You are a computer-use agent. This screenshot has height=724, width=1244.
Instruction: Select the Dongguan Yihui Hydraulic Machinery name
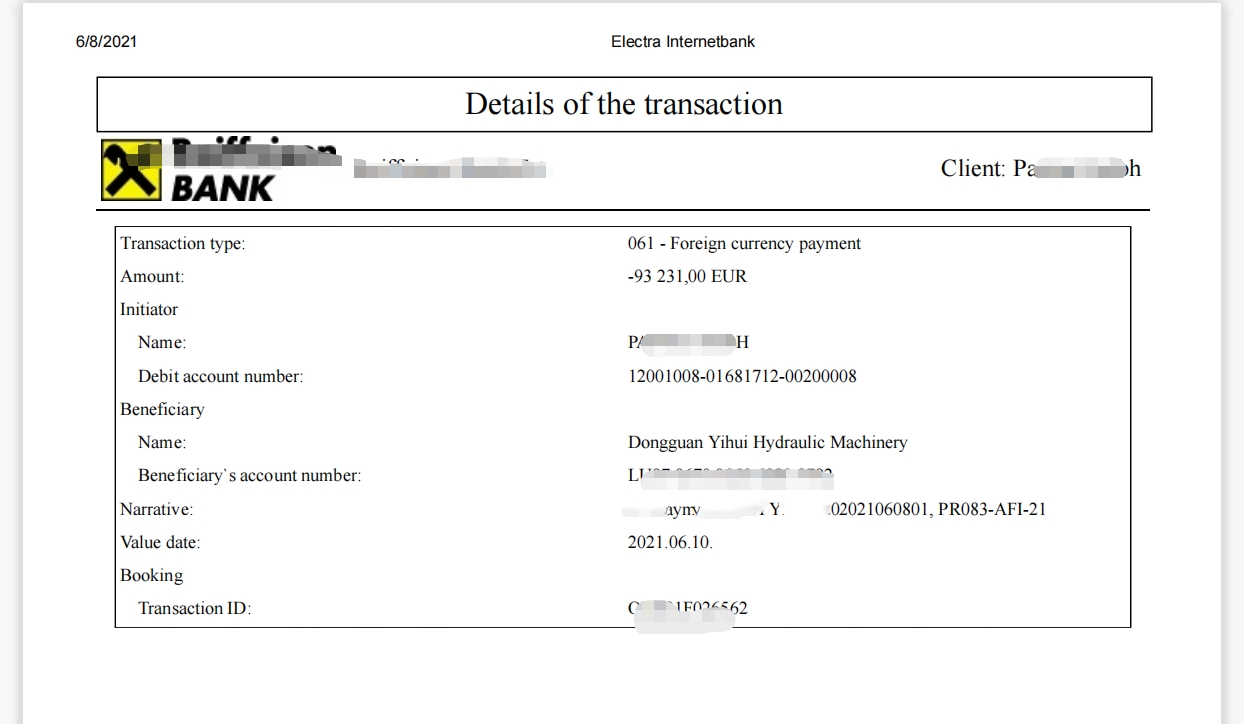pyautogui.click(x=767, y=443)
